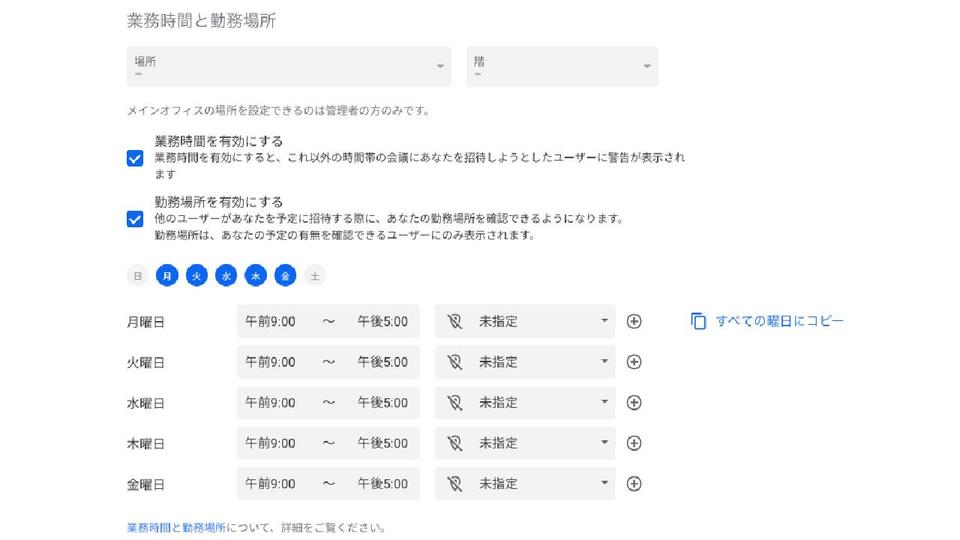Image resolution: width=960 pixels, height=540 pixels.
Task: Add a time period for 金曜日
Action: pyautogui.click(x=634, y=484)
